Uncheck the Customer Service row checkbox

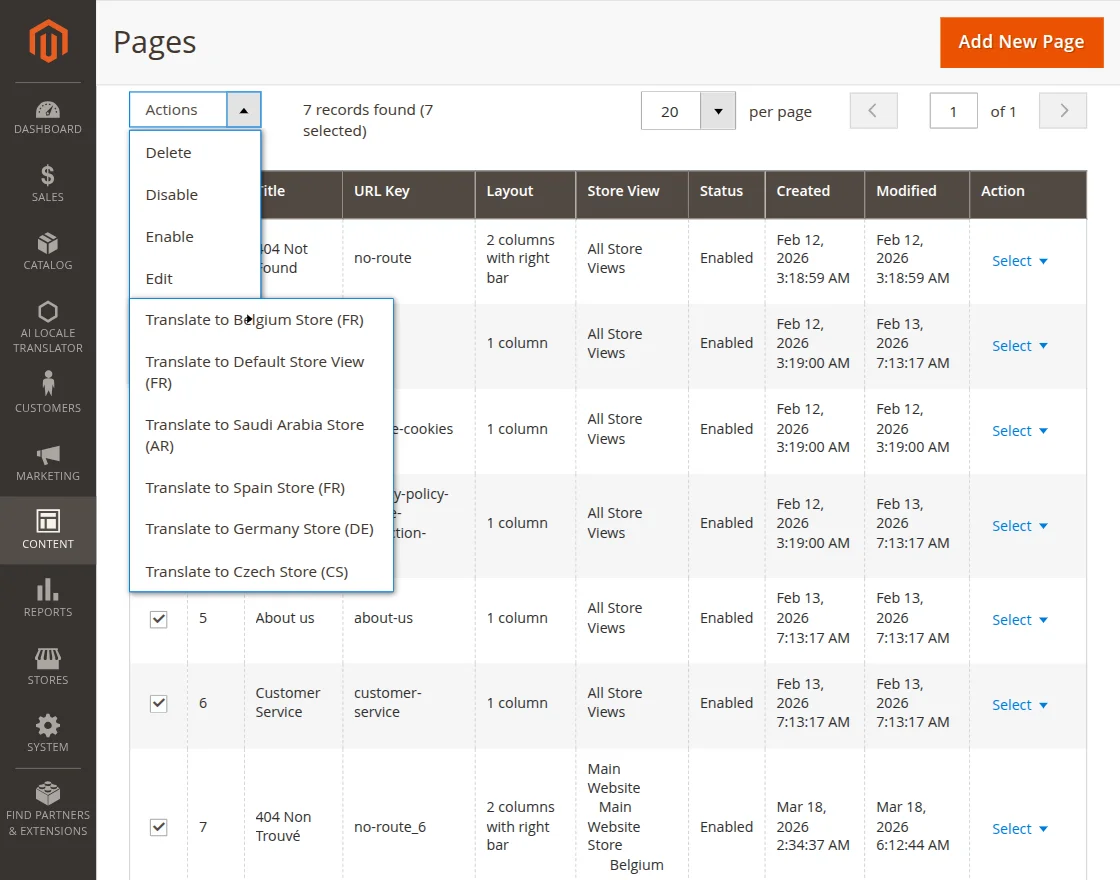[x=158, y=703]
